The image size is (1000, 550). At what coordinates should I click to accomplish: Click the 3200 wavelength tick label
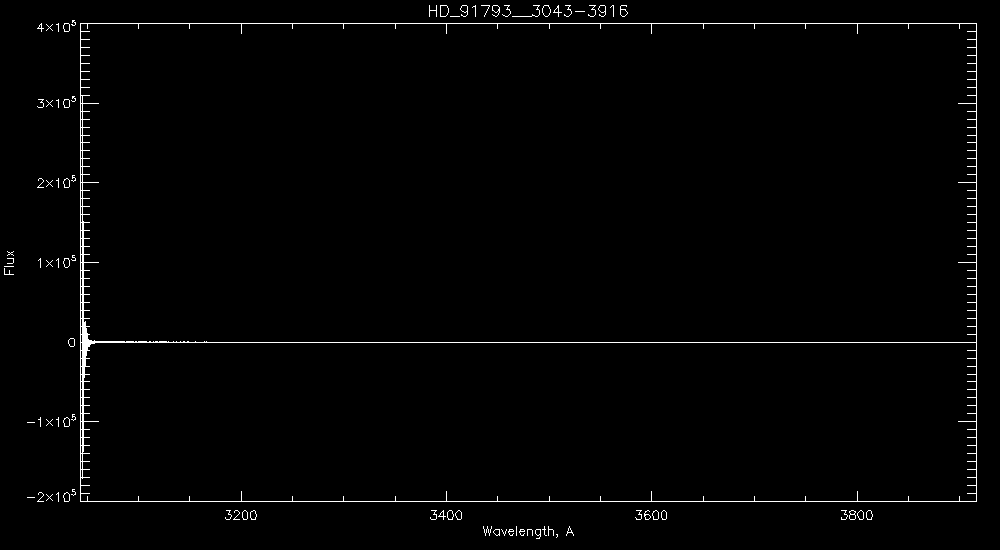[241, 515]
